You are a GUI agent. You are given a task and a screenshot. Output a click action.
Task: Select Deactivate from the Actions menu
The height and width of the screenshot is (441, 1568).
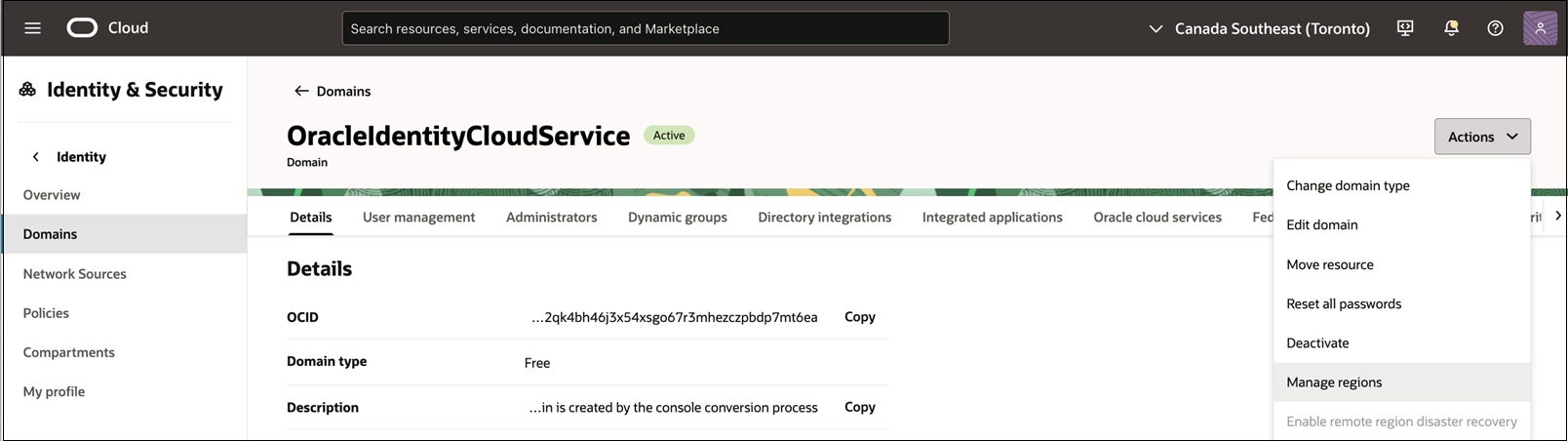tap(1317, 343)
